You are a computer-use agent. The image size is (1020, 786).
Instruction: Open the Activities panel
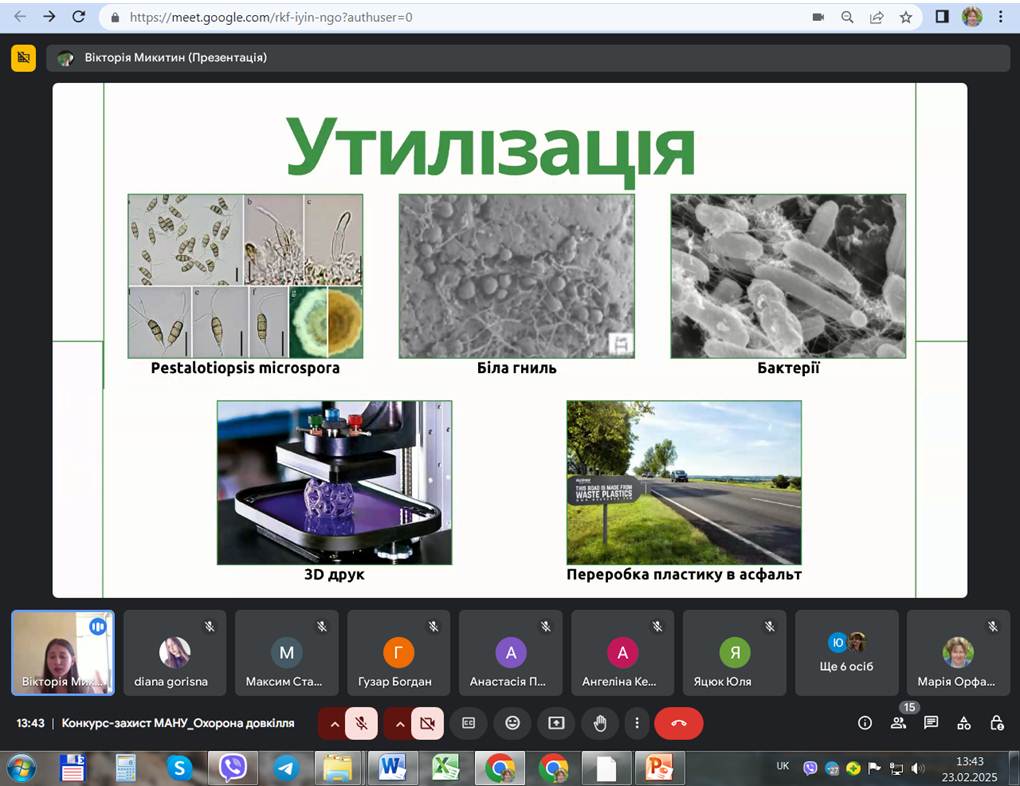coord(963,723)
